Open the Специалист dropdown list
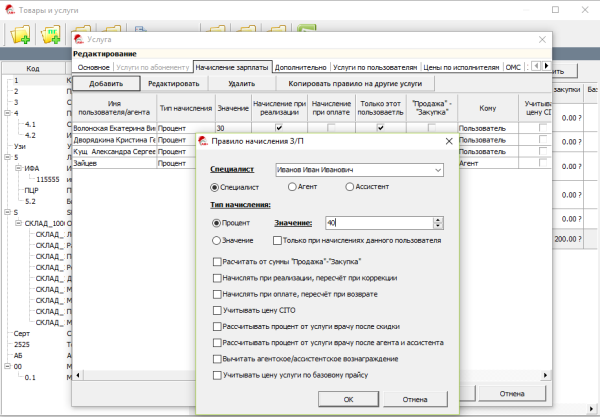 438,170
